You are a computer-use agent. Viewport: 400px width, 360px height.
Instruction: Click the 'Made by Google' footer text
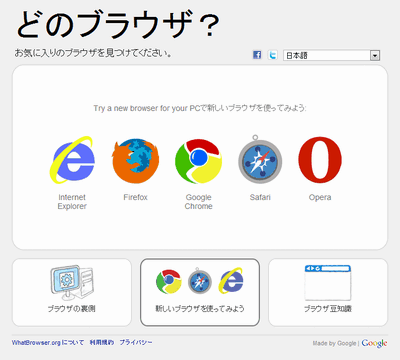(334, 343)
